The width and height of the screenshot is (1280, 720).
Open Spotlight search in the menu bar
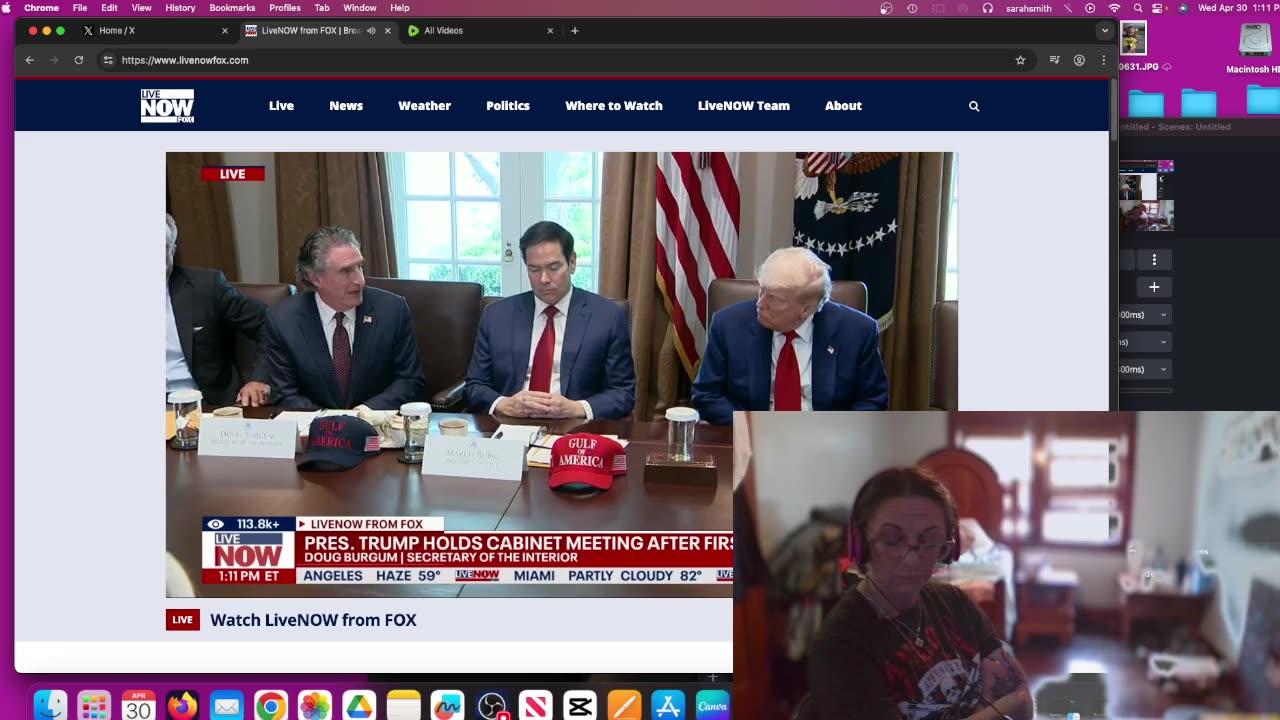pos(1138,8)
